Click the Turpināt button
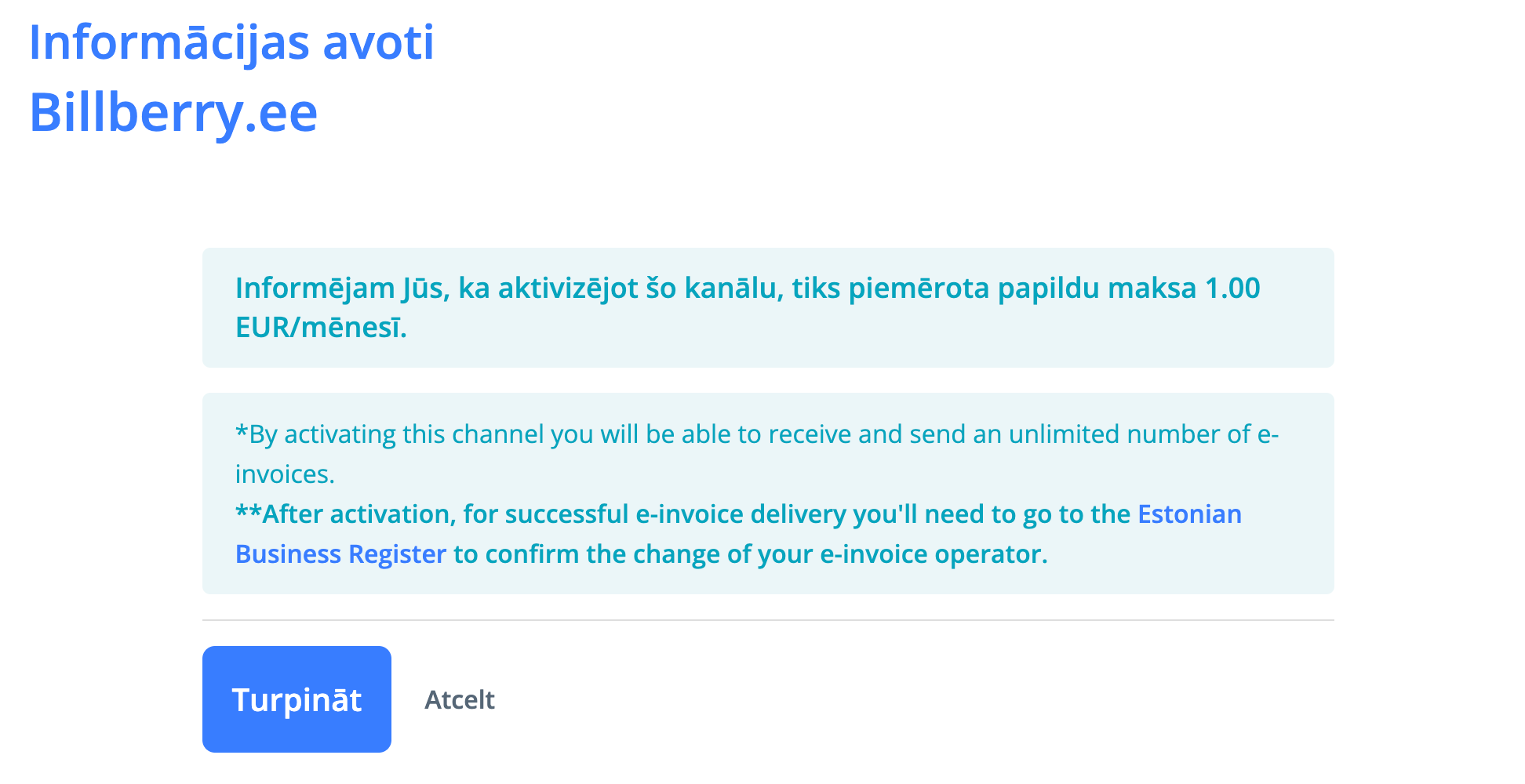 297,699
